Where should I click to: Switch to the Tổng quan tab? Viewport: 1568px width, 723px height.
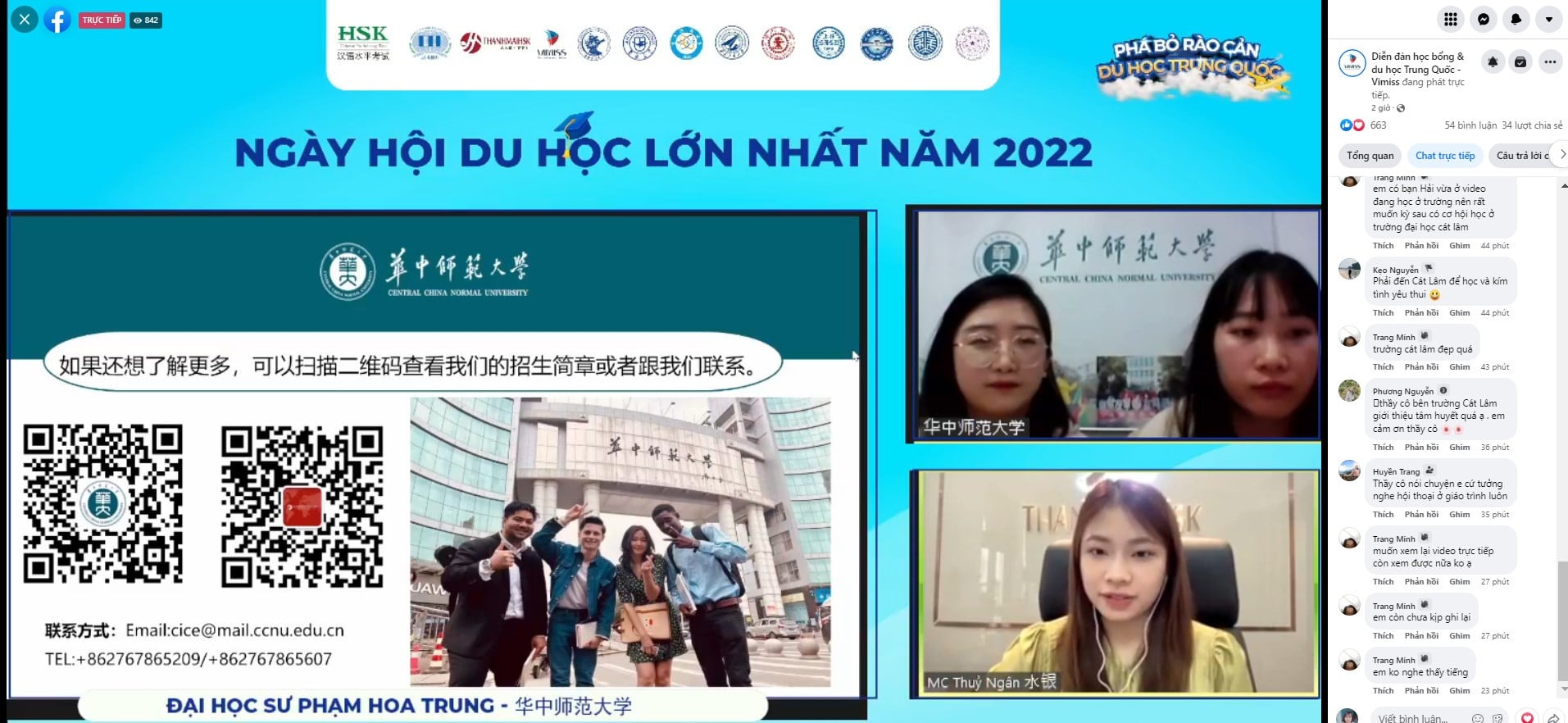tap(1370, 156)
